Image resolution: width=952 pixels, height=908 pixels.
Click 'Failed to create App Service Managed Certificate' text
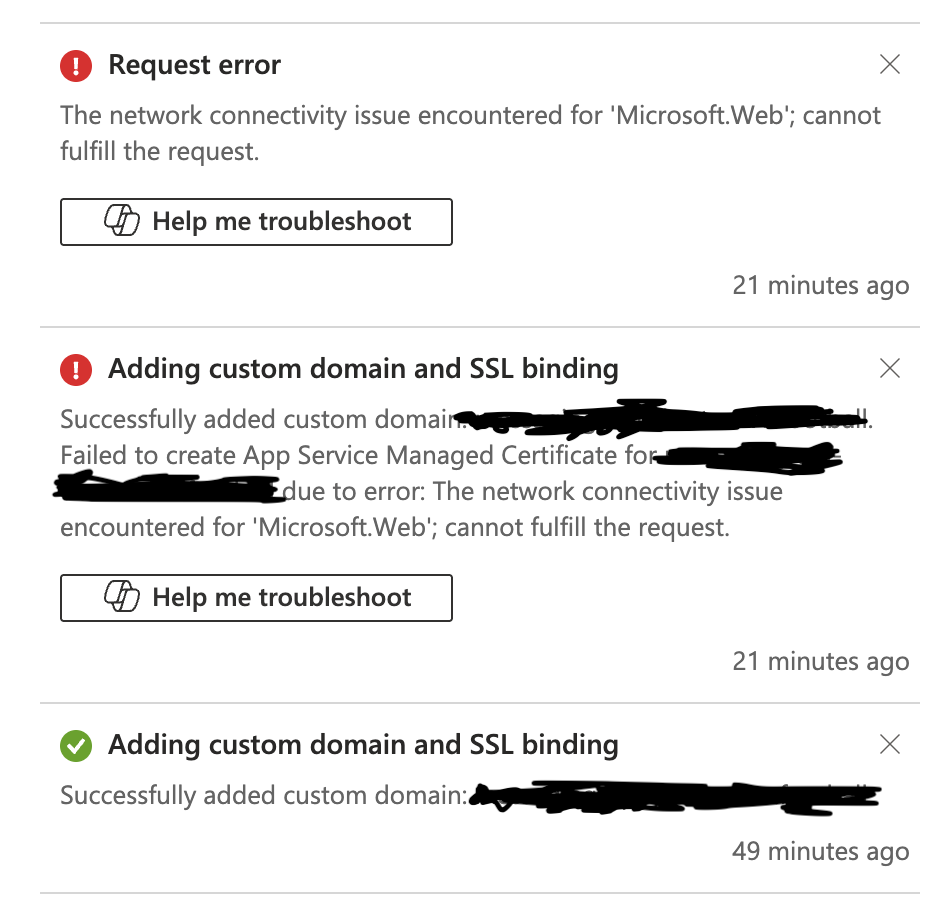coord(338,455)
